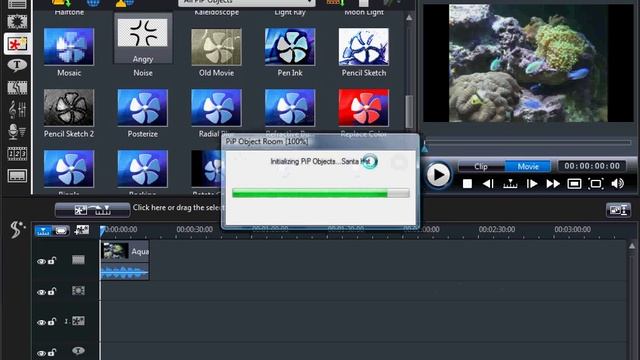
Task: Hide the title track with its eye icon
Action: [41, 353]
